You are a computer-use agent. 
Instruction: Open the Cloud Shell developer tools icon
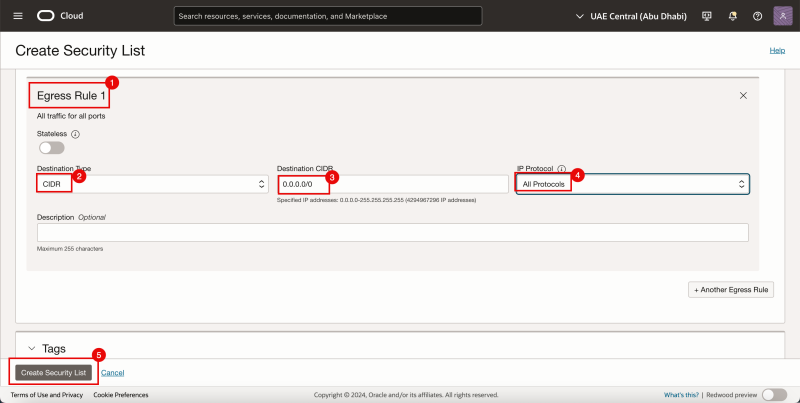pos(707,16)
